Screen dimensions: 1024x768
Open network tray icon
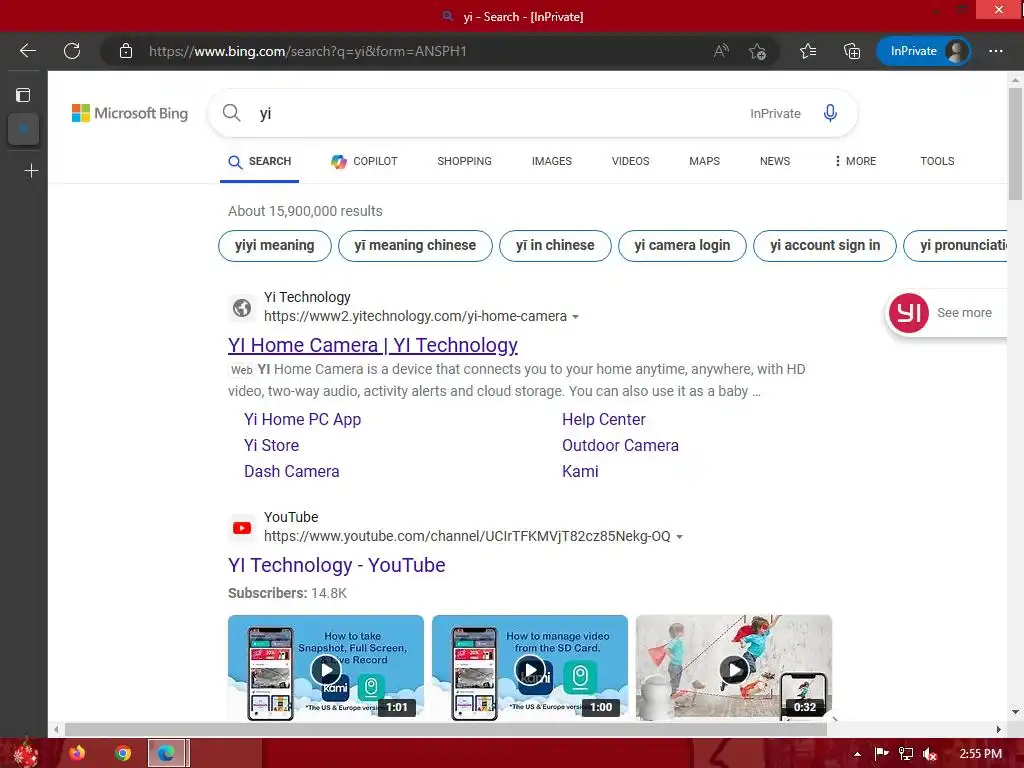point(906,754)
